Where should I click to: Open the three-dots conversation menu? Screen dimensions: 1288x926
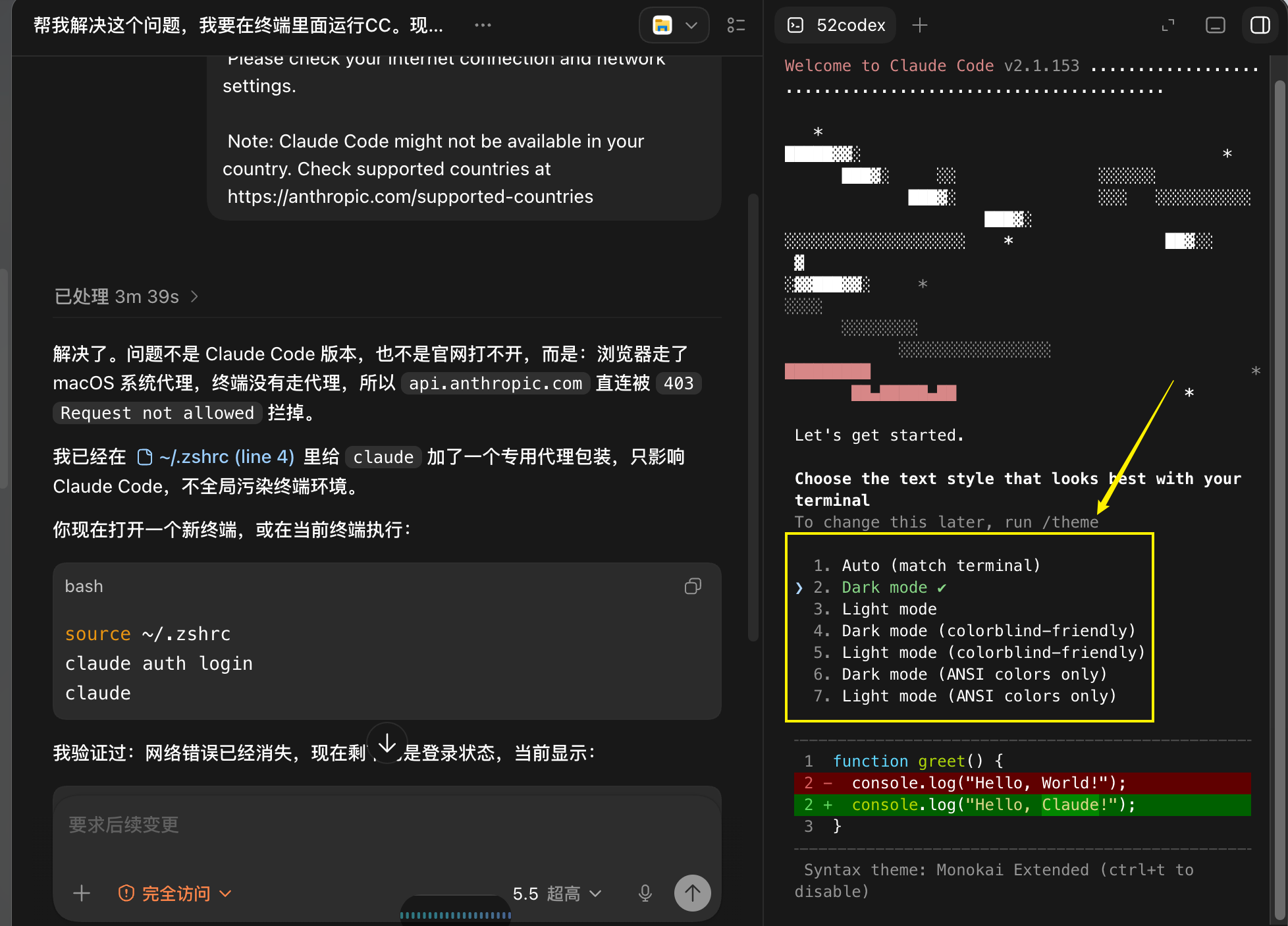point(483,25)
